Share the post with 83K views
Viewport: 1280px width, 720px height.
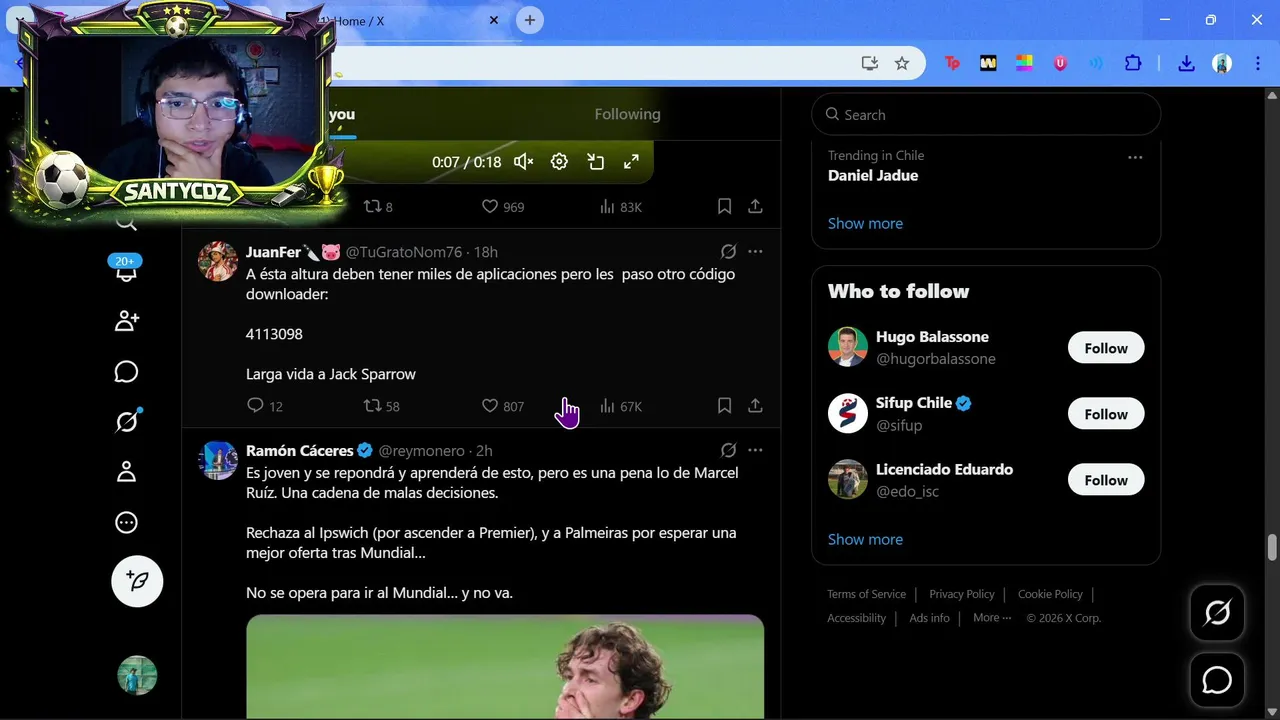coord(755,206)
